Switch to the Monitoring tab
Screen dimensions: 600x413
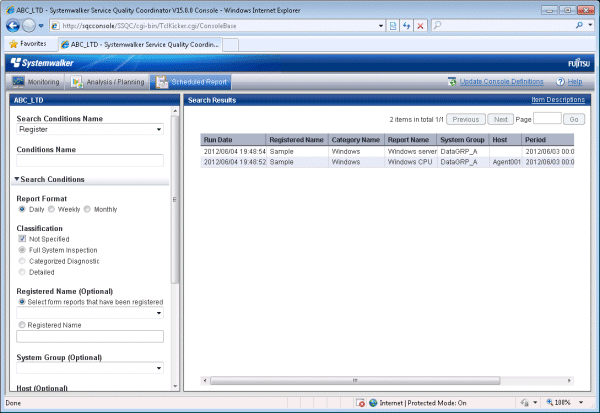(x=36, y=82)
